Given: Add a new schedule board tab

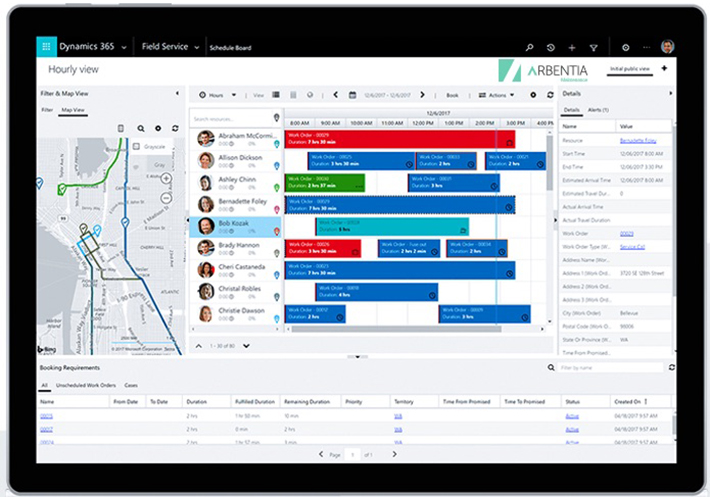Looking at the screenshot, I should click(x=664, y=68).
